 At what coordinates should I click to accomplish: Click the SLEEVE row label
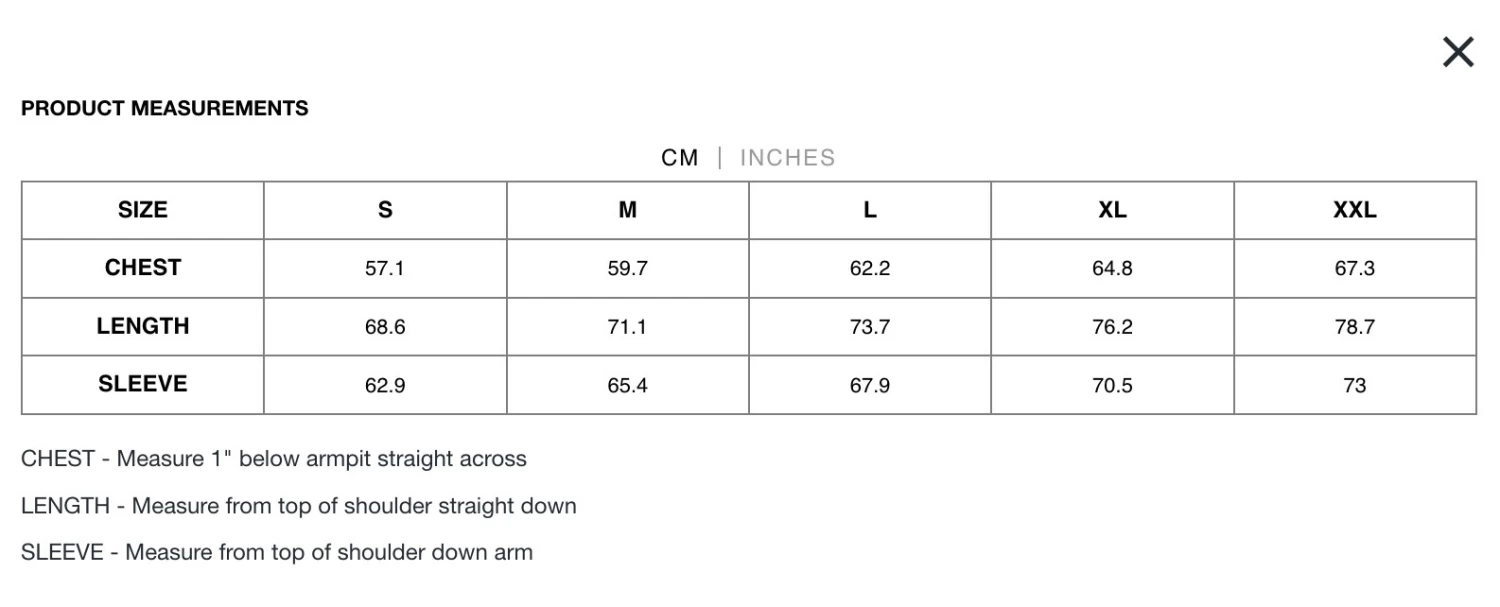point(143,384)
